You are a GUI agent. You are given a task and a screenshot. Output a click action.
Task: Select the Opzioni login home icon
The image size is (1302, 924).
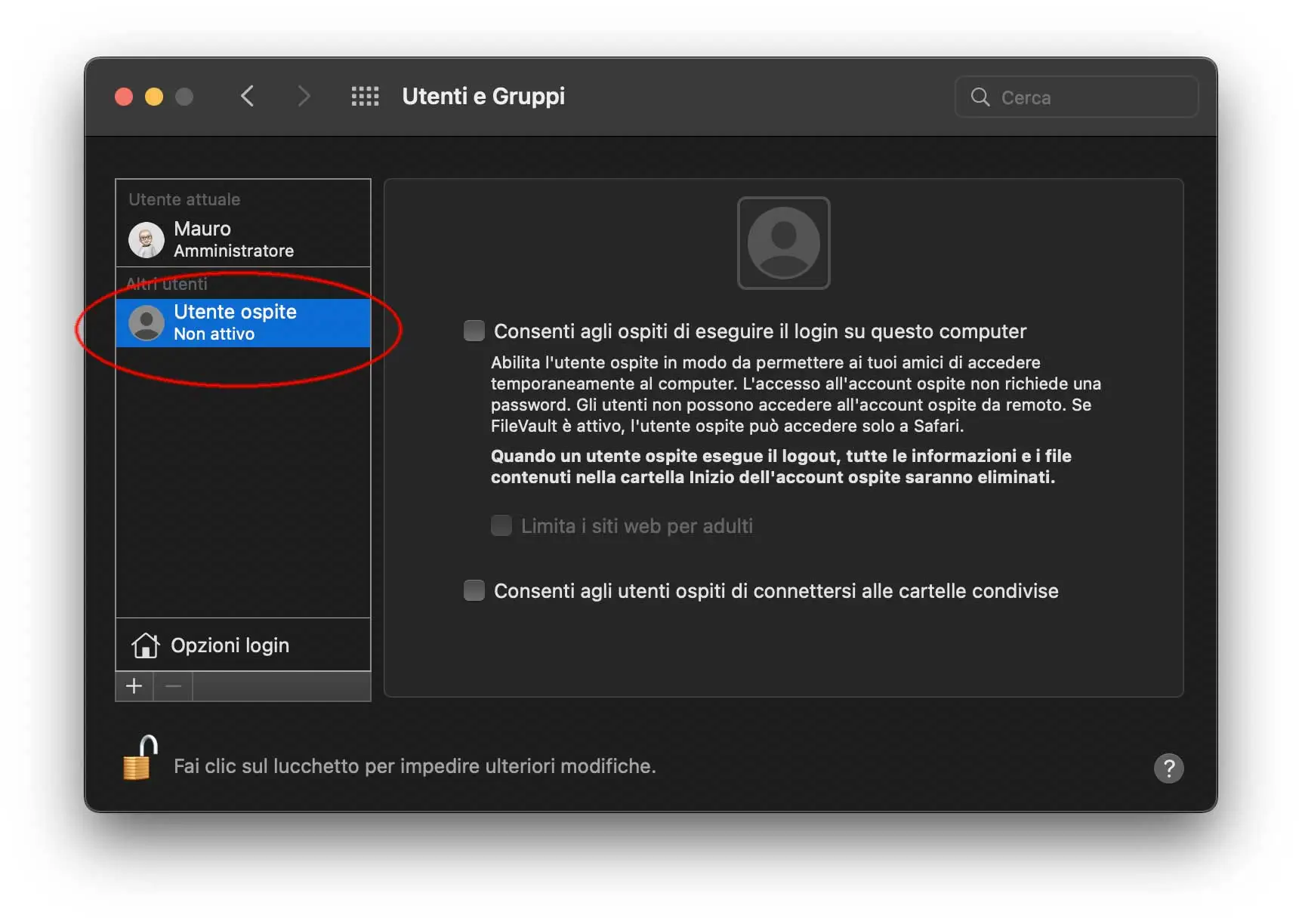coord(145,645)
